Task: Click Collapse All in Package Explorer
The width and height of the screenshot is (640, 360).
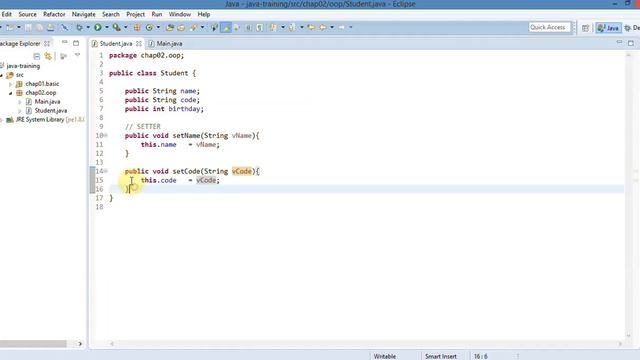Action: pos(36,56)
